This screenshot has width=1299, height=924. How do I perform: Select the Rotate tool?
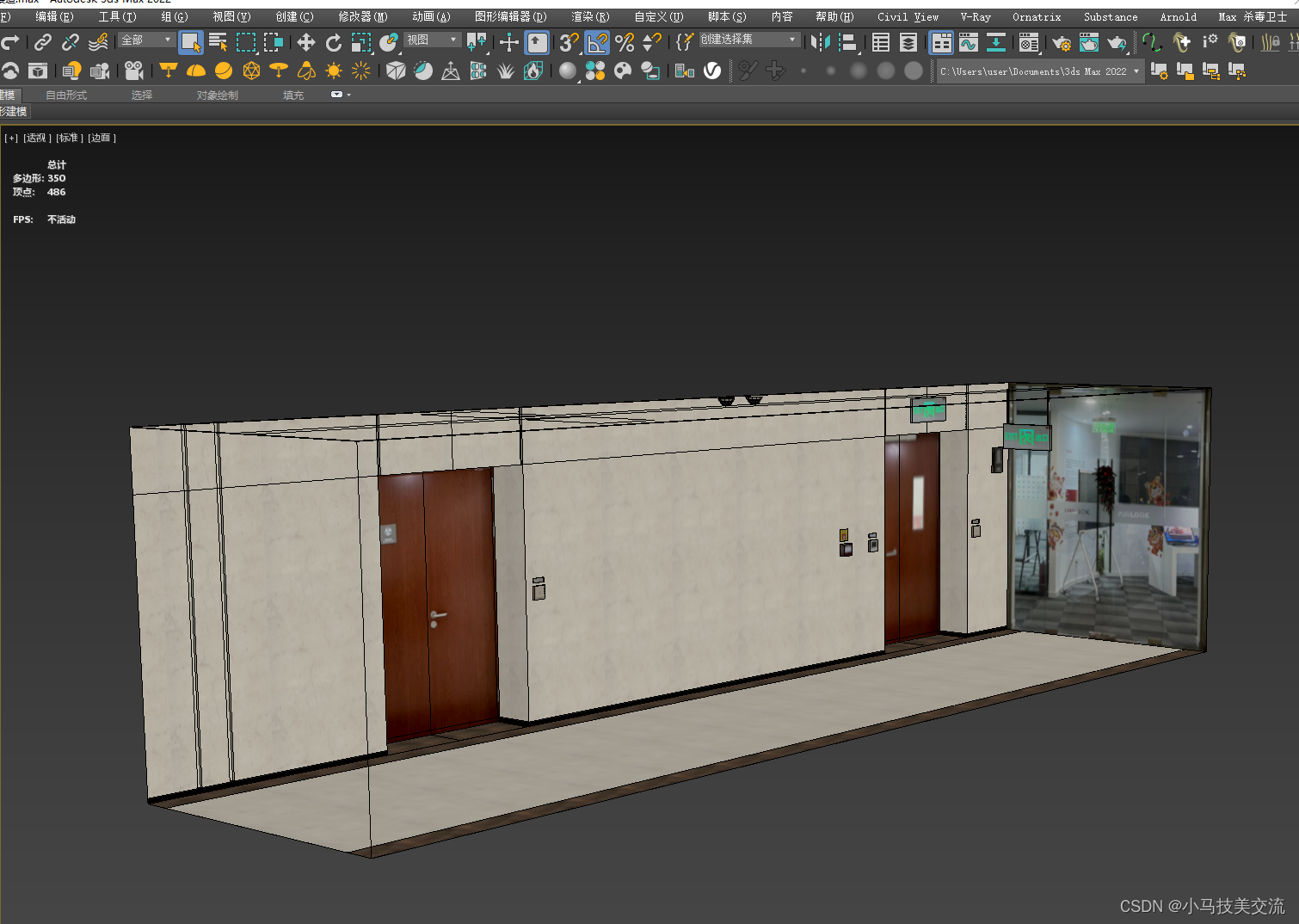tap(334, 41)
